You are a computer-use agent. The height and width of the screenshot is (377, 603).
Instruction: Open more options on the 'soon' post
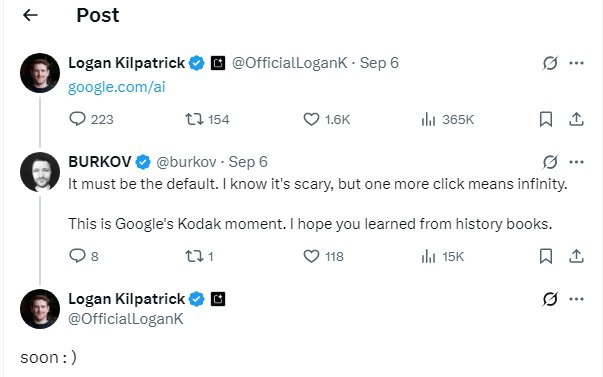click(576, 299)
